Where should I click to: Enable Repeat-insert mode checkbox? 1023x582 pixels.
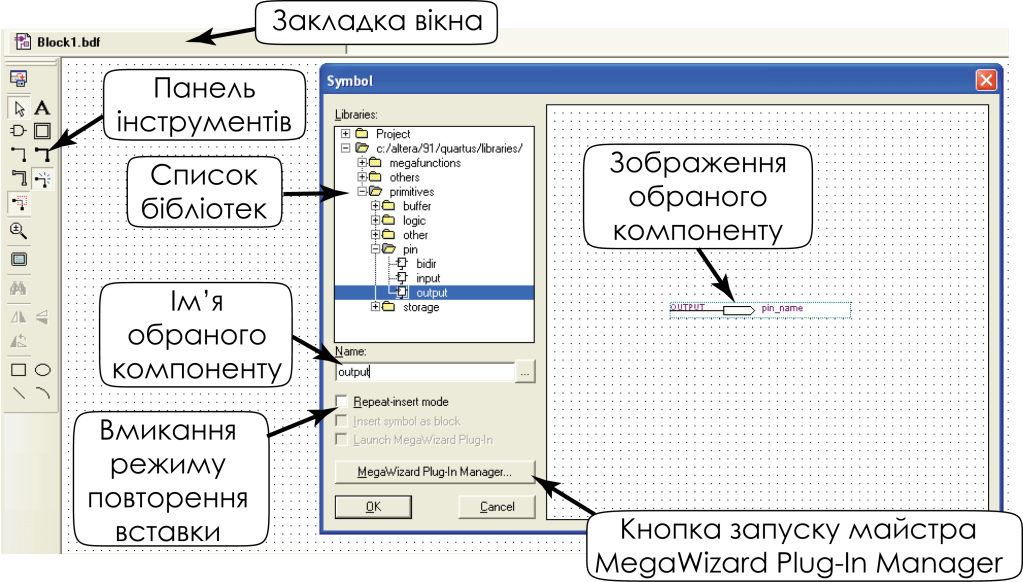(343, 401)
